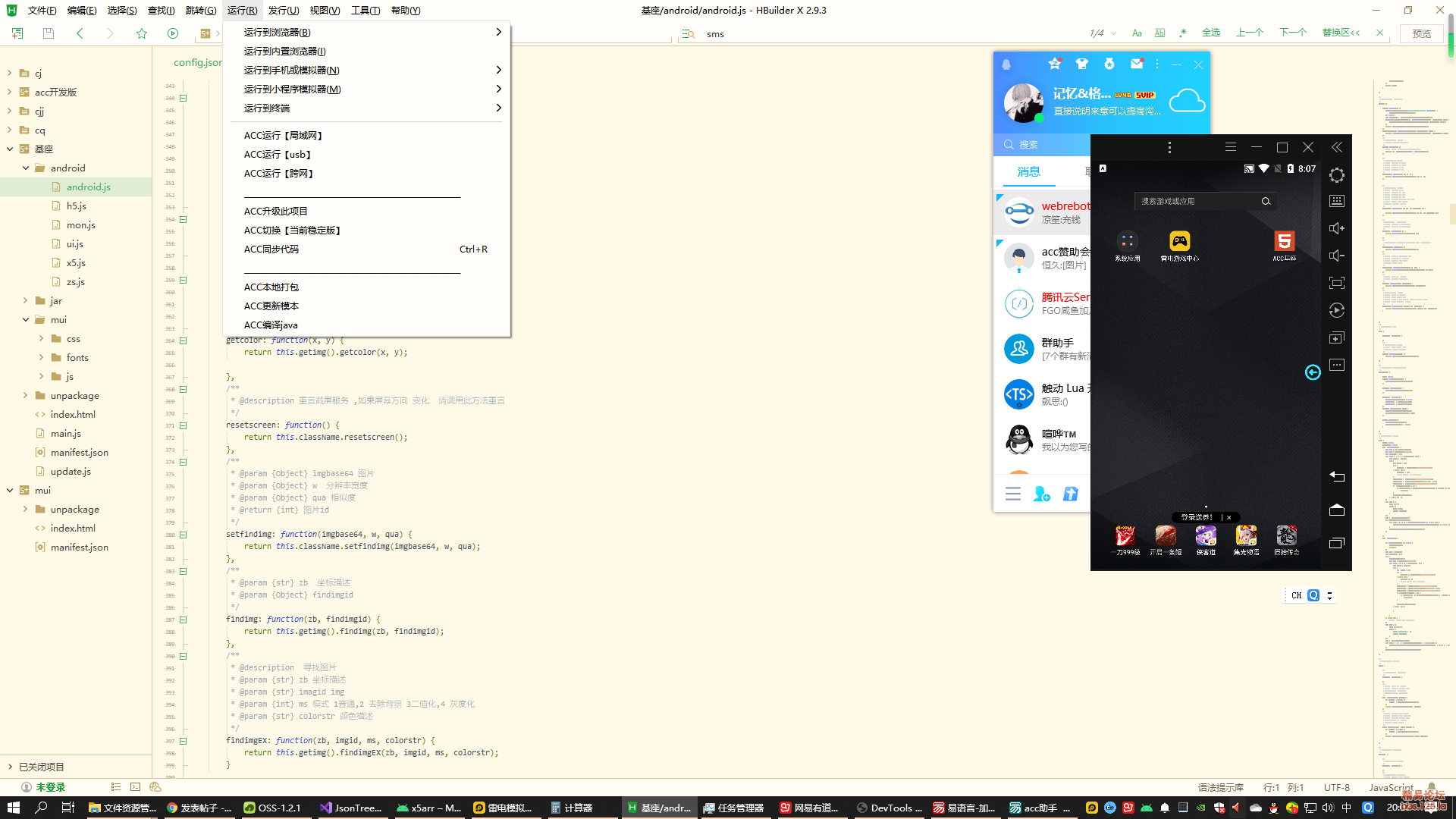Choose ACC本地打包 from the menu
Viewport: 1456px width, 819px height.
(x=271, y=287)
